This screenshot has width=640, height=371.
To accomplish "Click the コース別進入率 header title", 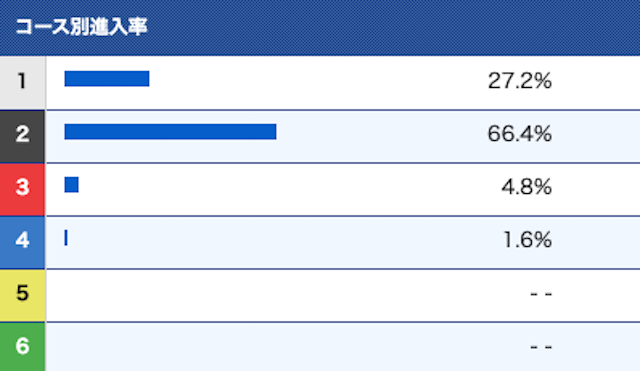I will (x=81, y=27).
